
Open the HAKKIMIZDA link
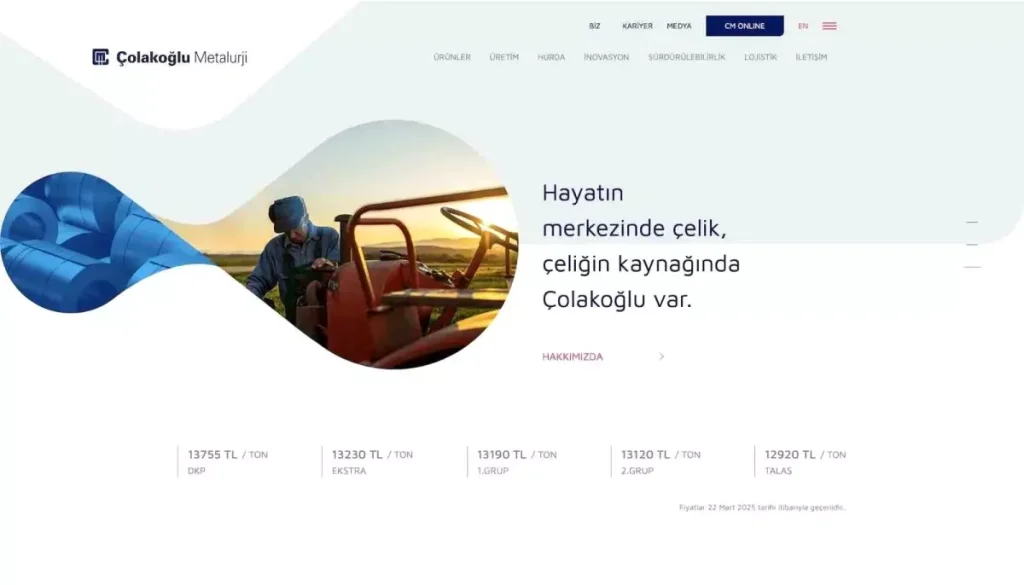(571, 356)
